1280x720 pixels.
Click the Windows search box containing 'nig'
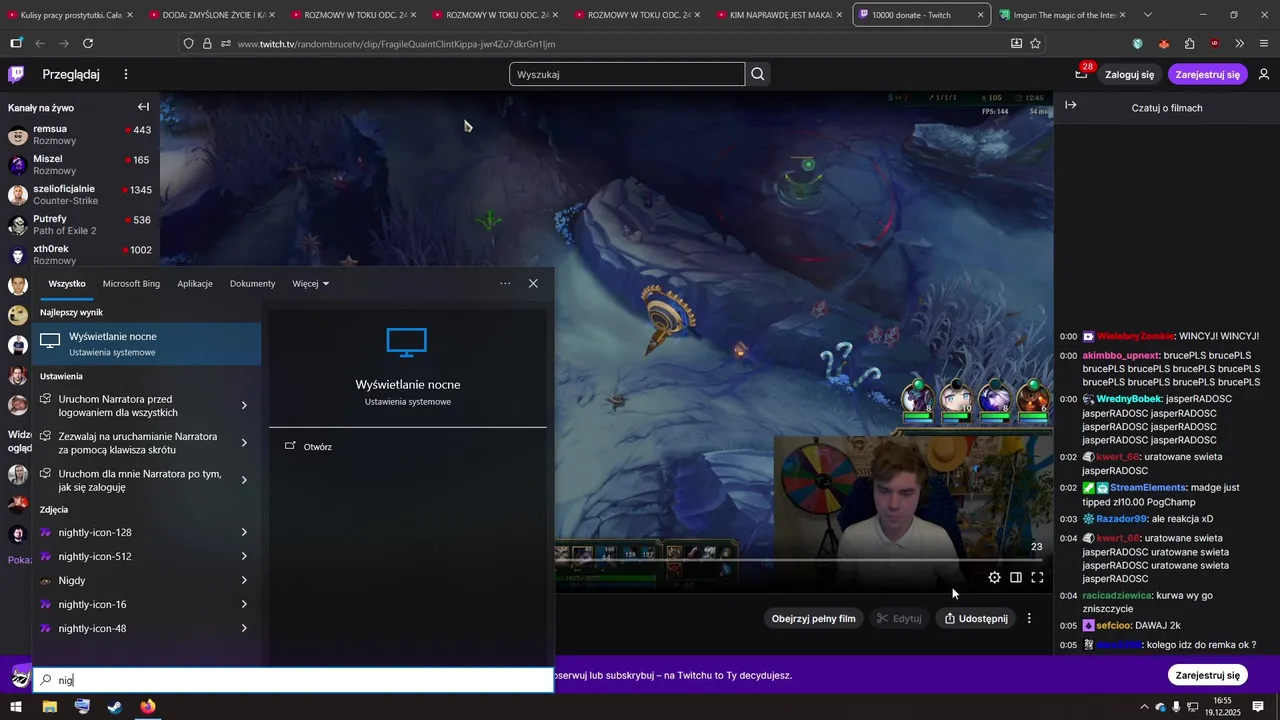[x=293, y=680]
